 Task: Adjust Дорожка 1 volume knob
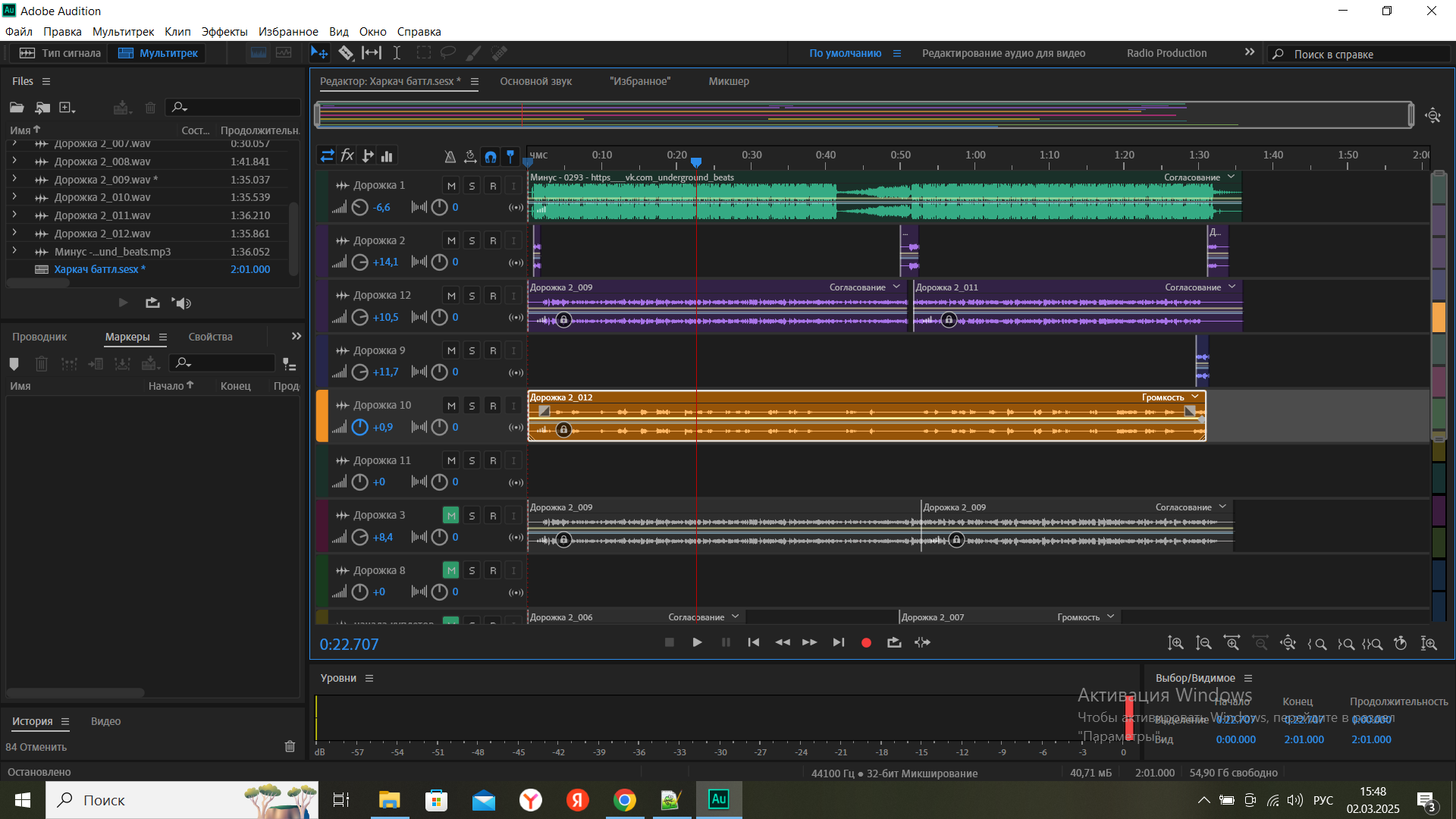click(x=360, y=207)
